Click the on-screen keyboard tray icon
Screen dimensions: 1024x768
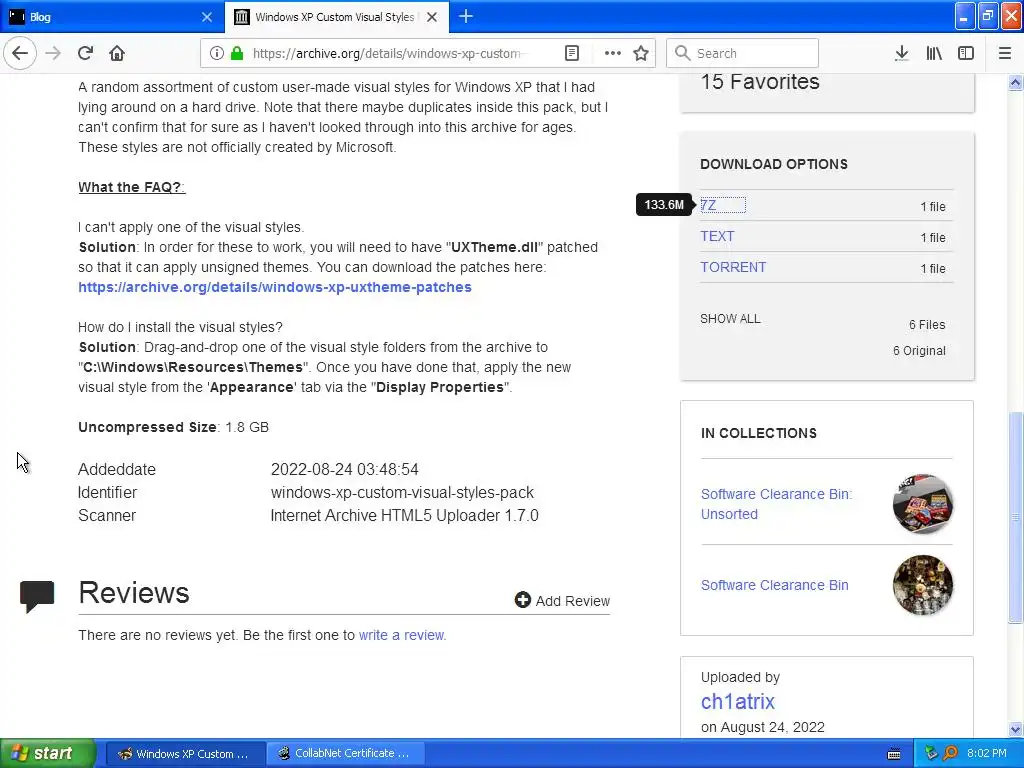coord(894,754)
